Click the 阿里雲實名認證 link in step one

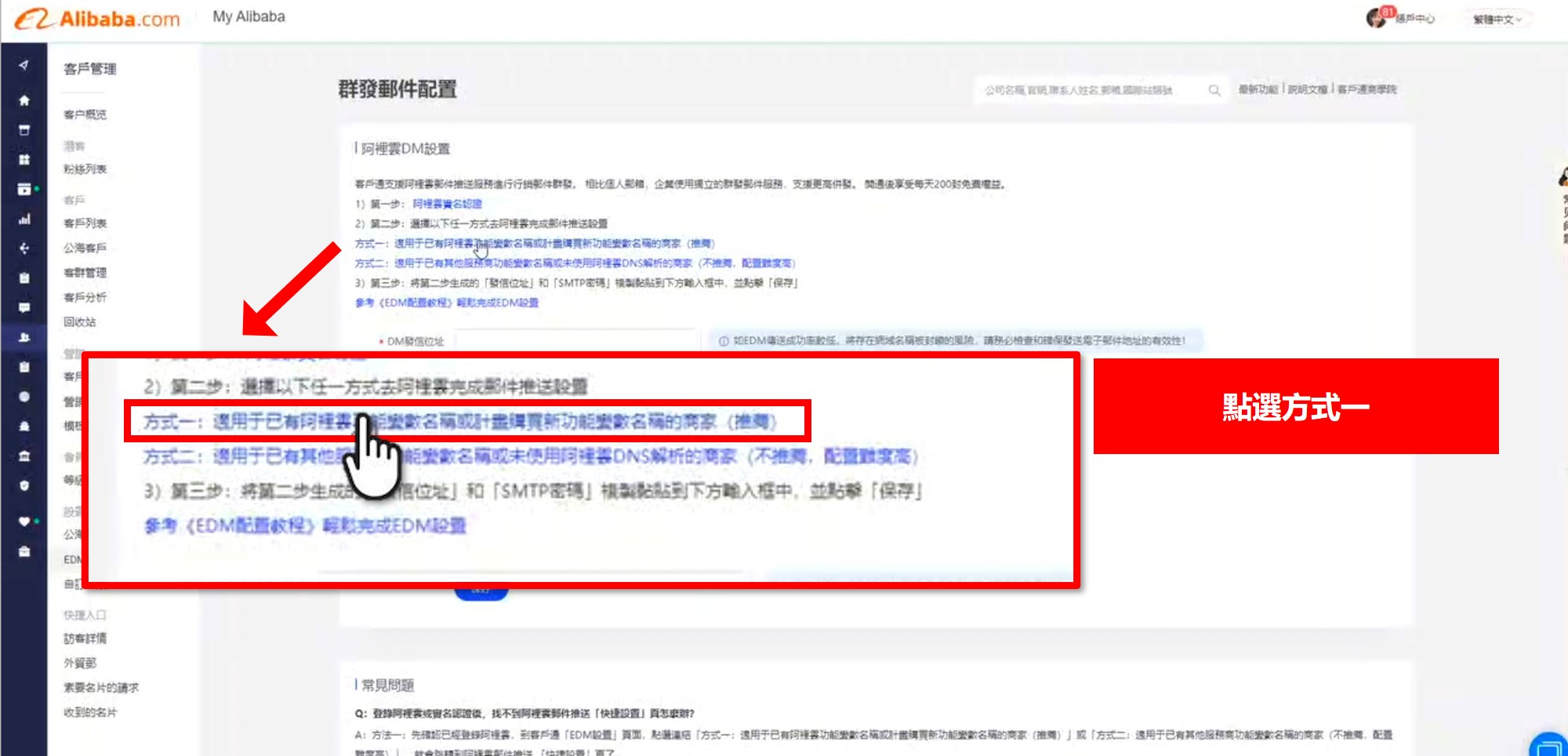447,204
